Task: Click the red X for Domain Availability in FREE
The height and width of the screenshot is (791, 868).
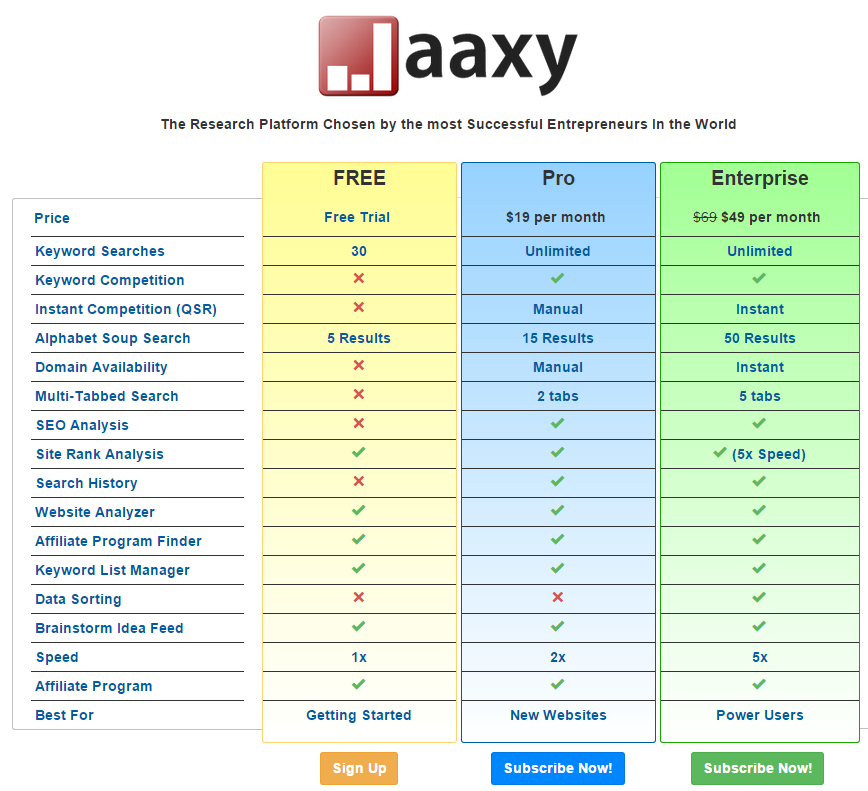Action: pyautogui.click(x=359, y=365)
